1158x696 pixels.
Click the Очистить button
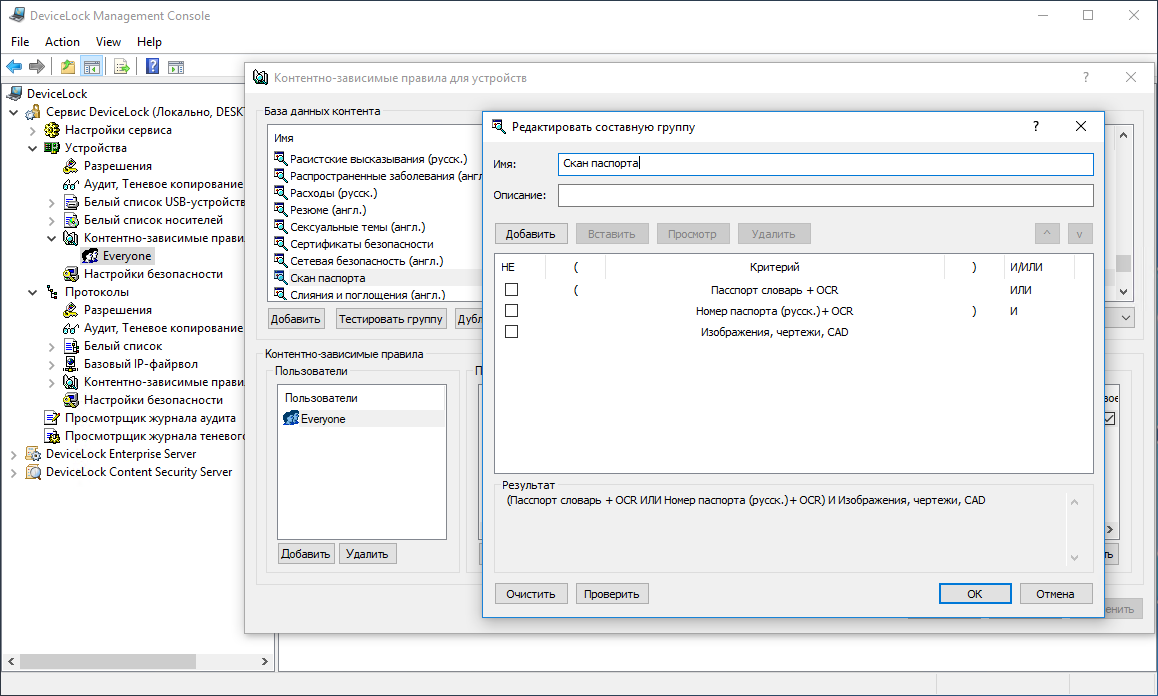[530, 593]
